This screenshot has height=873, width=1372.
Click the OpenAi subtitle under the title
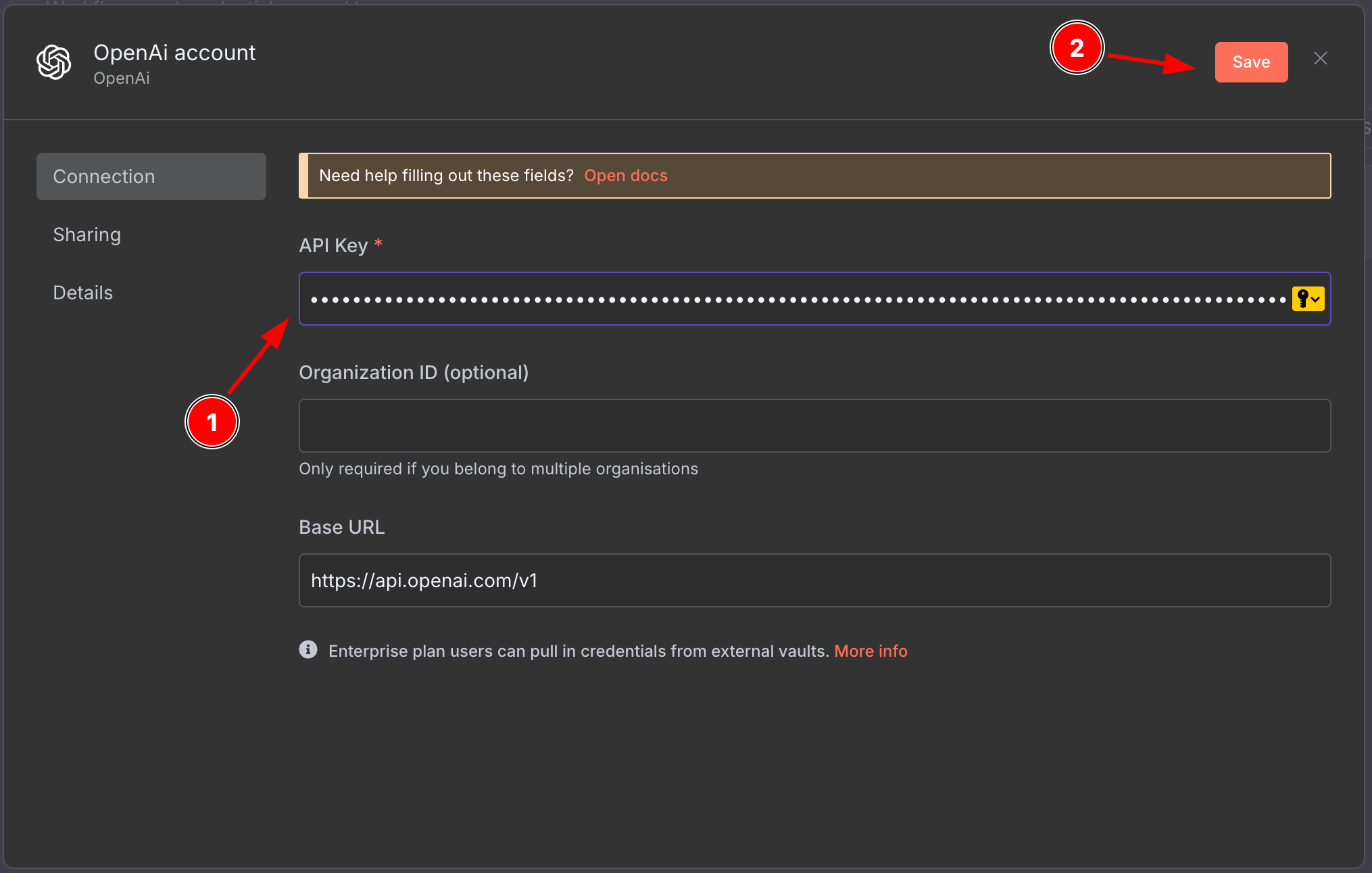(x=122, y=78)
